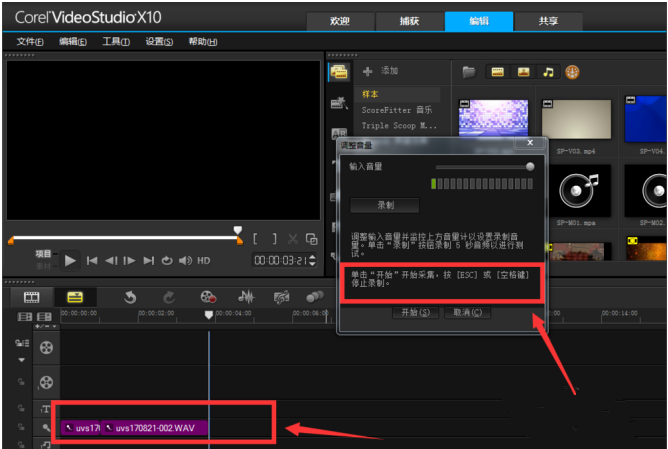
Task: Click the orange disc library icon
Action: pyautogui.click(x=572, y=72)
